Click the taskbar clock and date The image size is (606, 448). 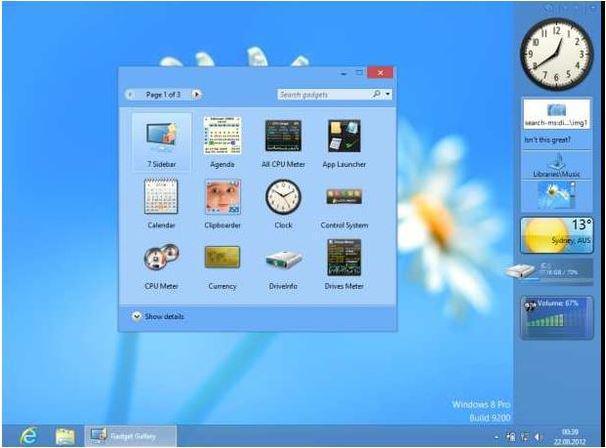click(x=569, y=437)
